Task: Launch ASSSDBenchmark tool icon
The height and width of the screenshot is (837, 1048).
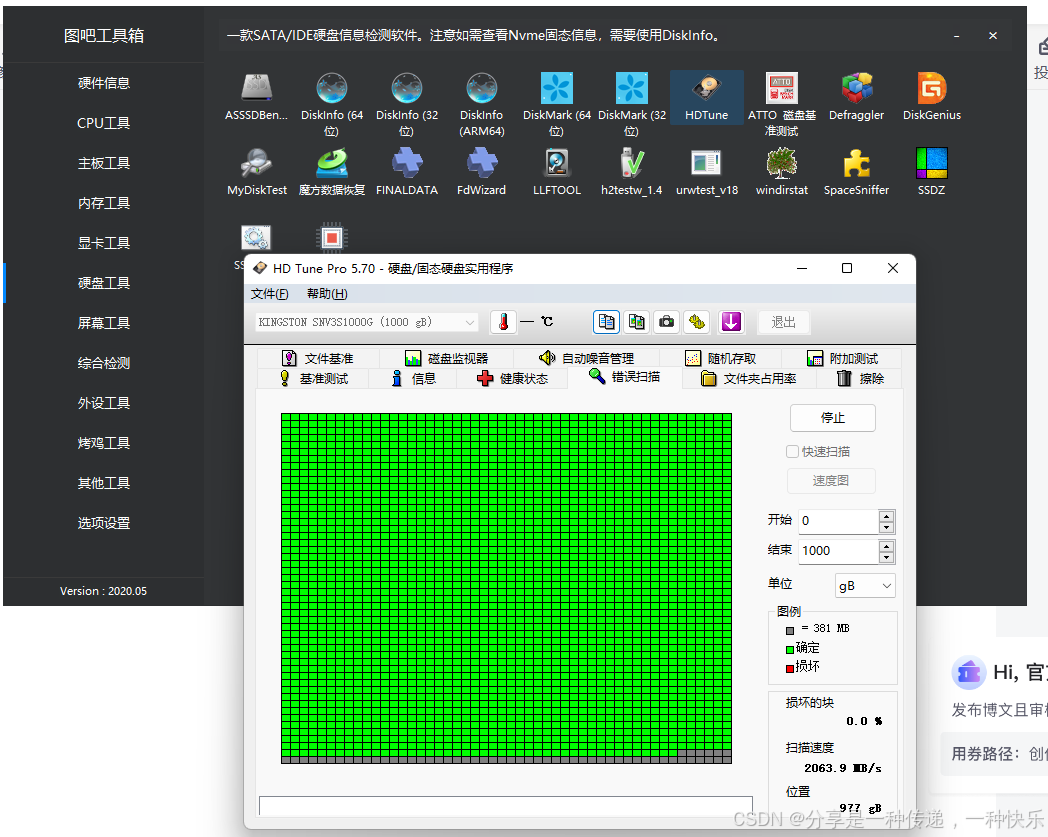Action: [x=257, y=88]
